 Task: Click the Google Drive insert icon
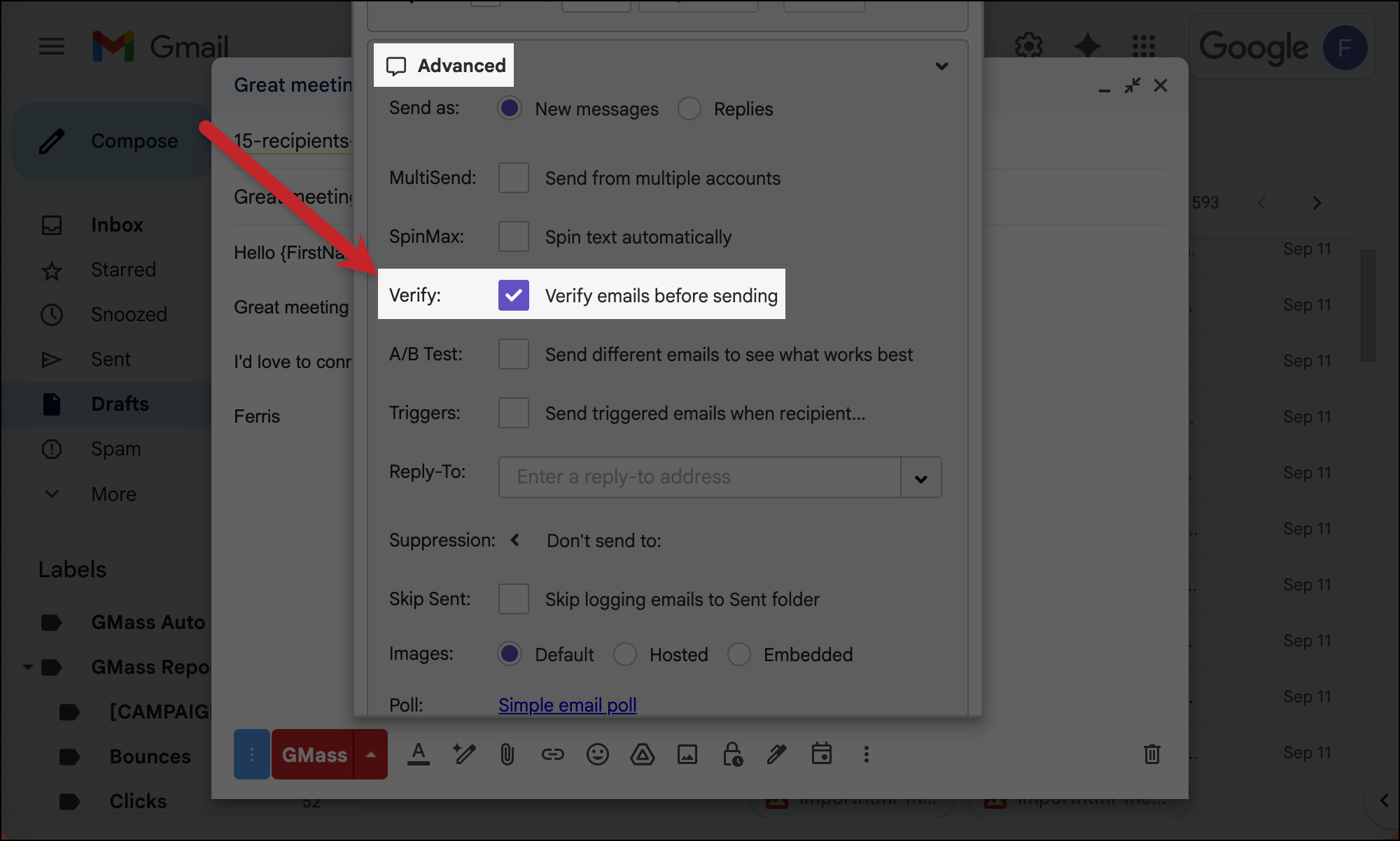[642, 754]
